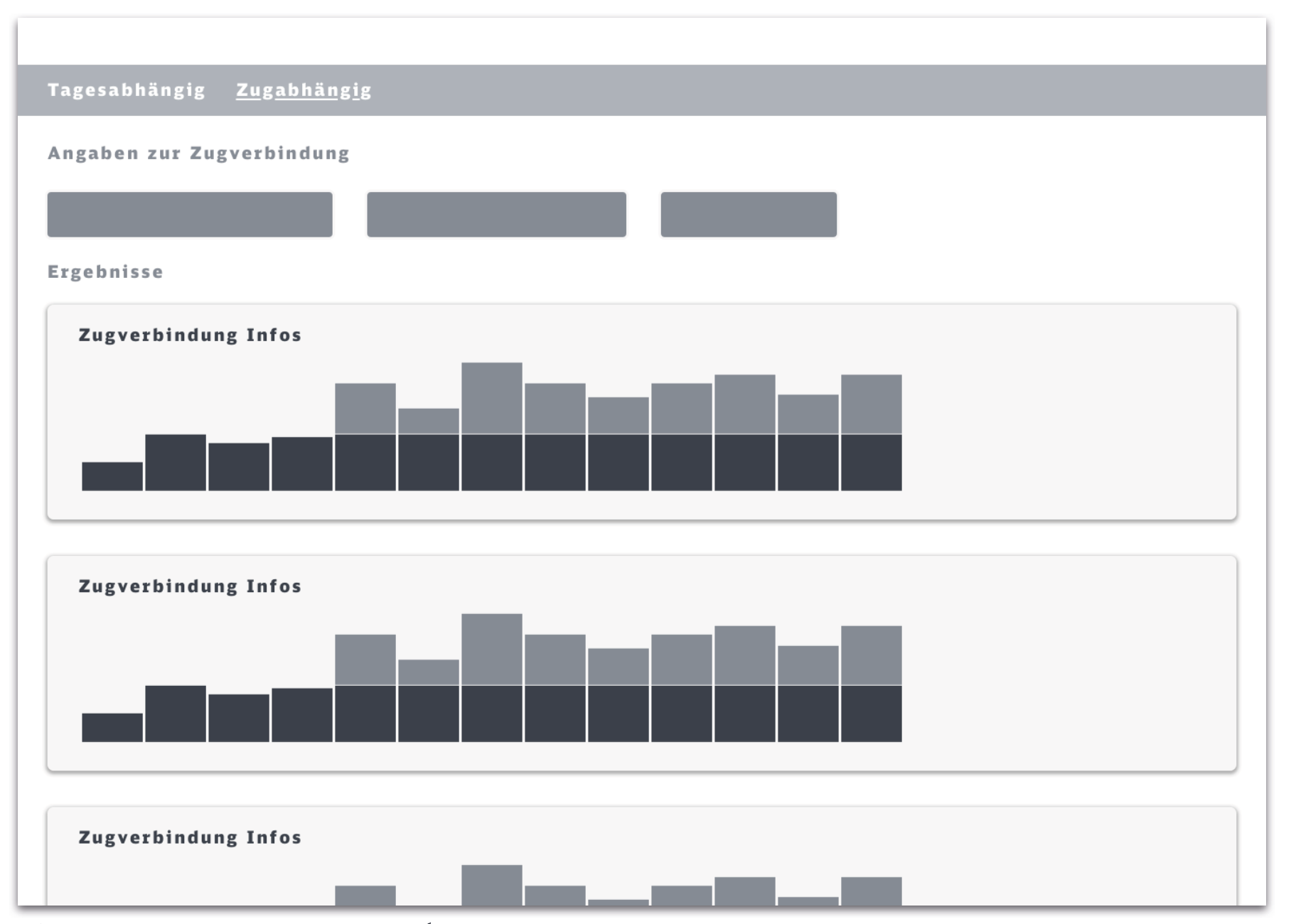Open the third Zugverbindung Infos card title

pyautogui.click(x=190, y=837)
